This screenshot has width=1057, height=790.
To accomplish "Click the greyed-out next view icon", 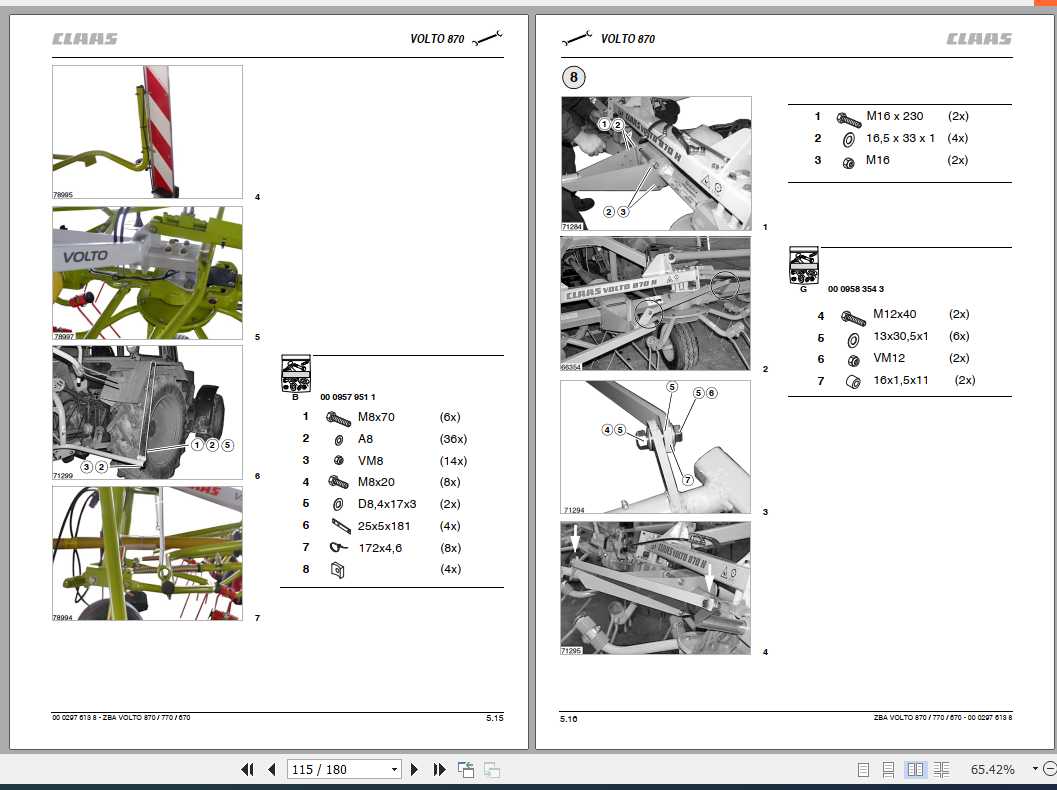I will (x=492, y=769).
